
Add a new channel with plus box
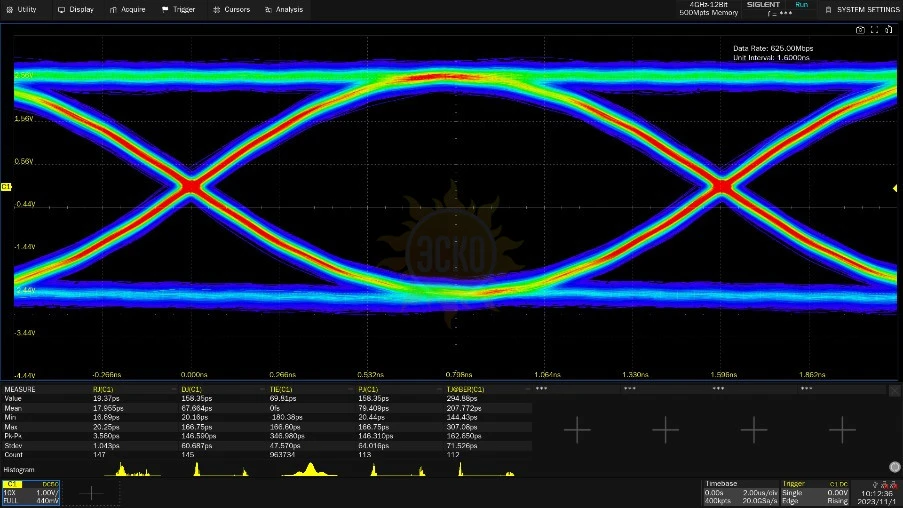(91, 493)
